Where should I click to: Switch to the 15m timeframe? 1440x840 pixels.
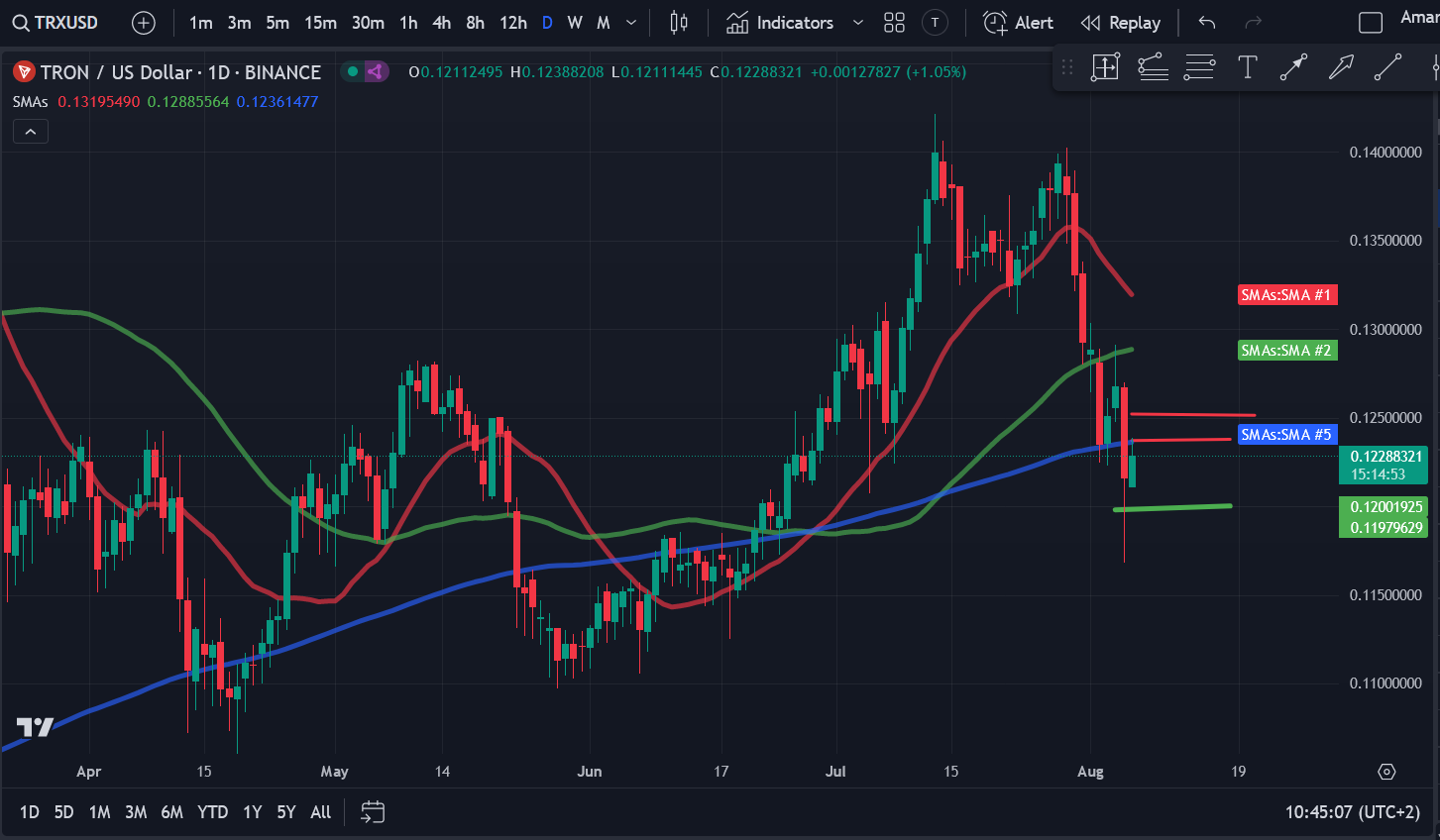click(x=320, y=23)
